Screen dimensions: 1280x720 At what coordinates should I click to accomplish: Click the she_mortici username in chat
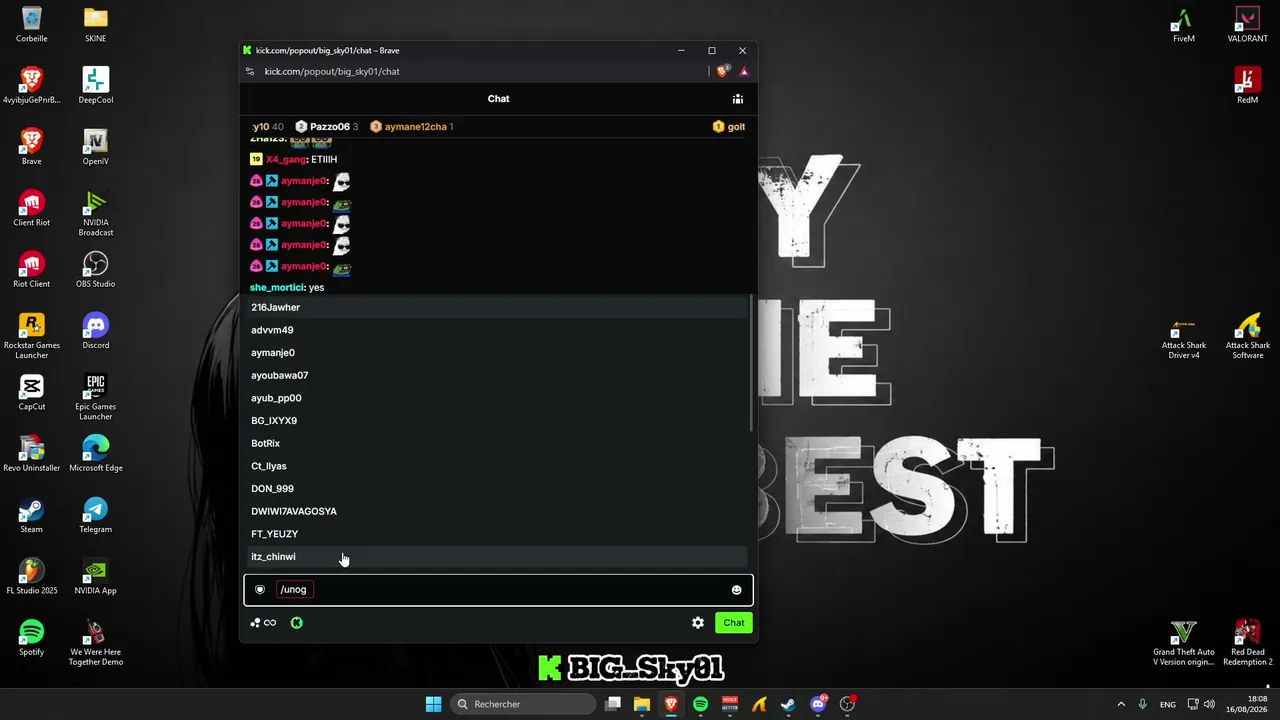click(x=277, y=288)
